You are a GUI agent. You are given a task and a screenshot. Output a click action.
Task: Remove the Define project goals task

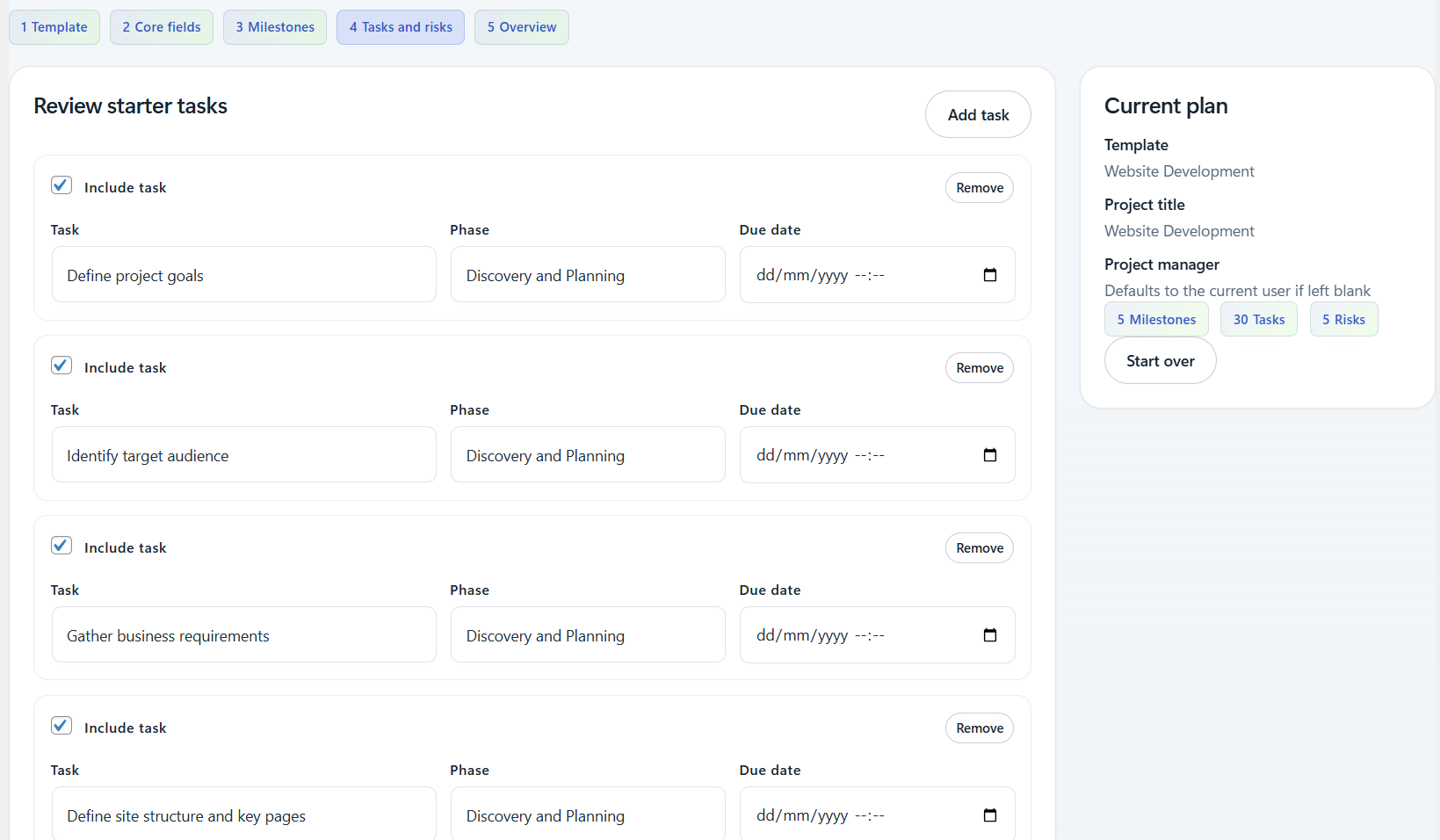[x=980, y=188]
